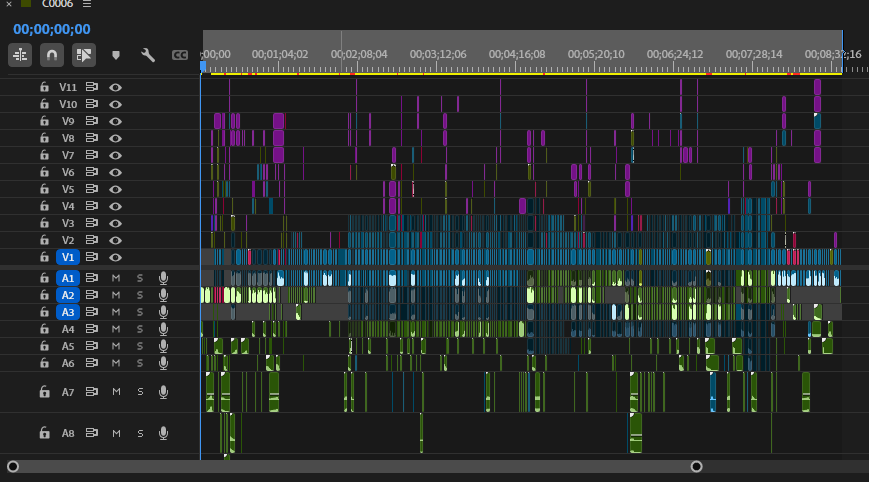This screenshot has width=869, height=482.
Task: Toggle lock on track V9
Action: (44, 121)
